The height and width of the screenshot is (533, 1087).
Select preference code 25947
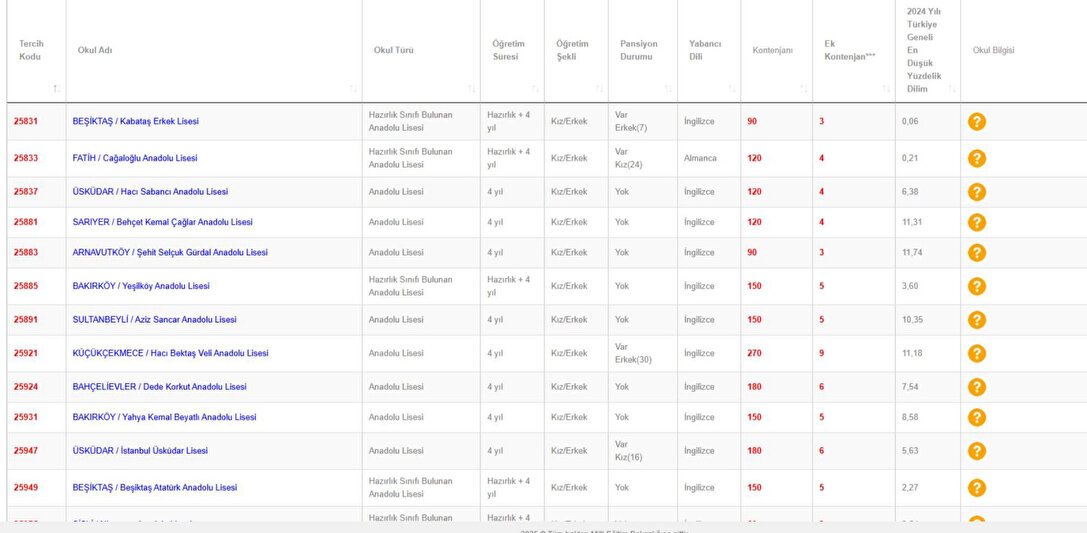click(26, 451)
